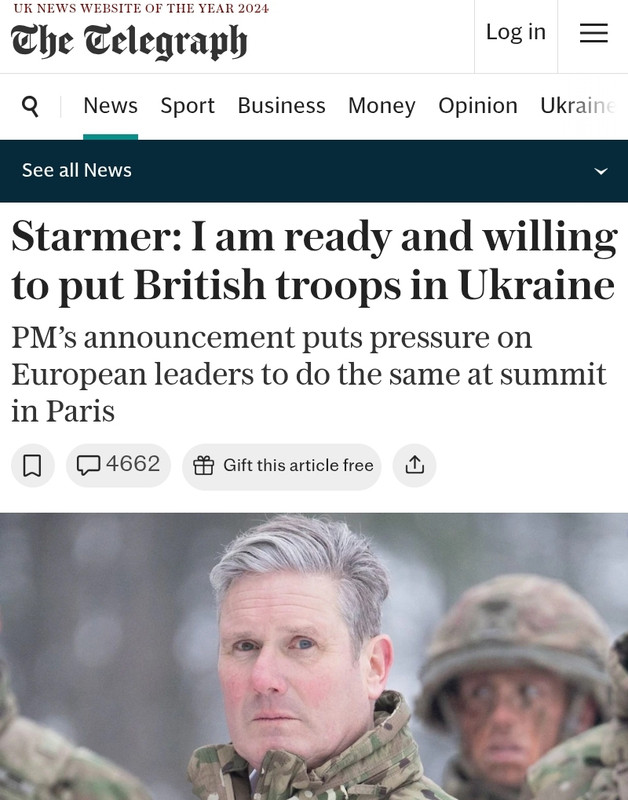Screen dimensions: 628x800
Task: Open the Sport section
Action: point(187,106)
